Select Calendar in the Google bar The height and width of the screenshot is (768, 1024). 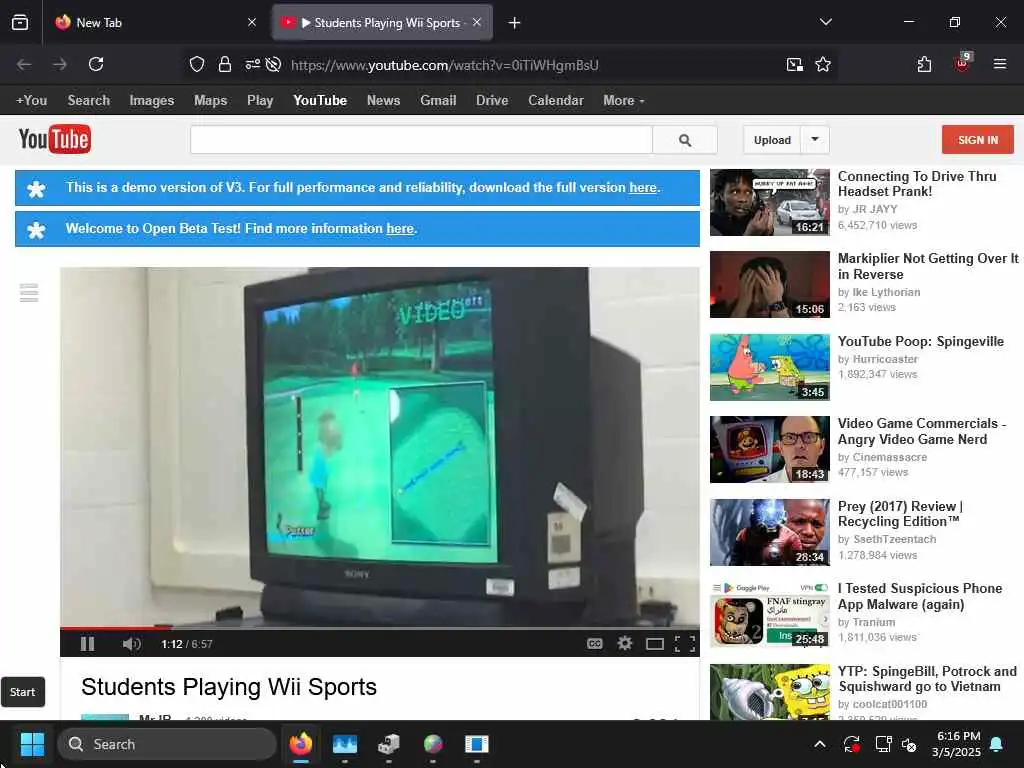tap(556, 101)
